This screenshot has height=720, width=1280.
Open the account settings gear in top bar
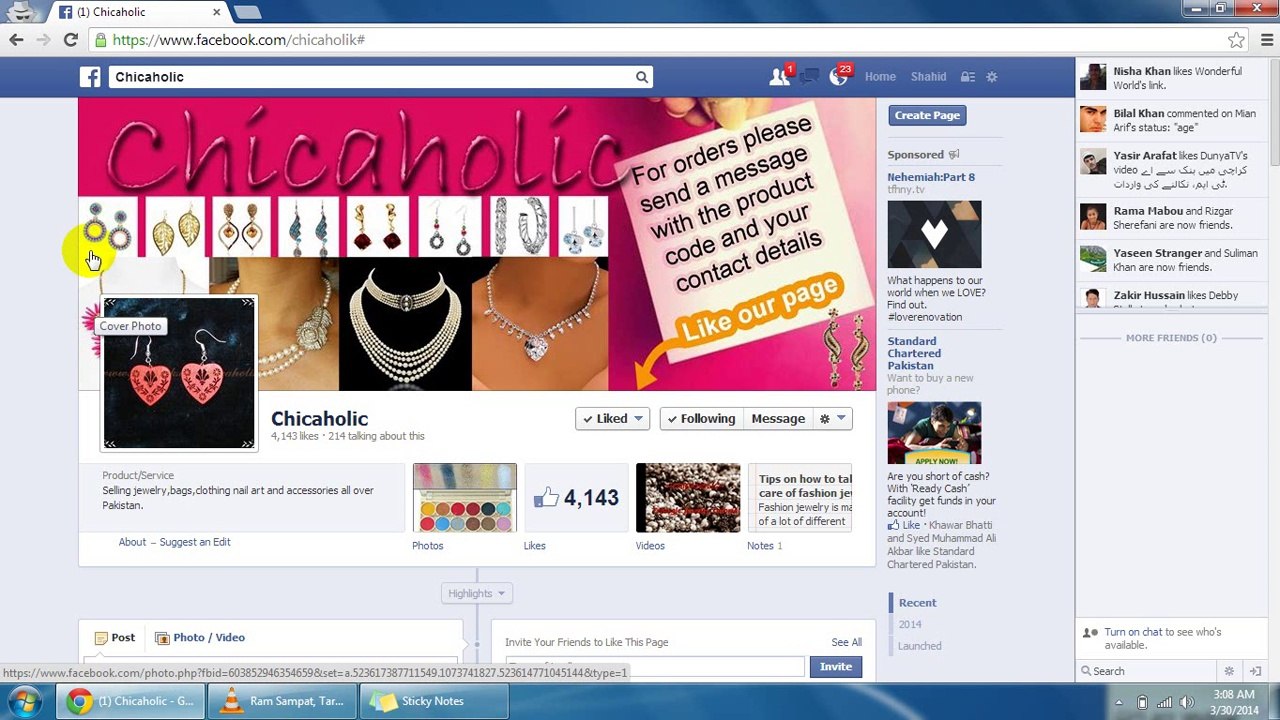coord(992,77)
